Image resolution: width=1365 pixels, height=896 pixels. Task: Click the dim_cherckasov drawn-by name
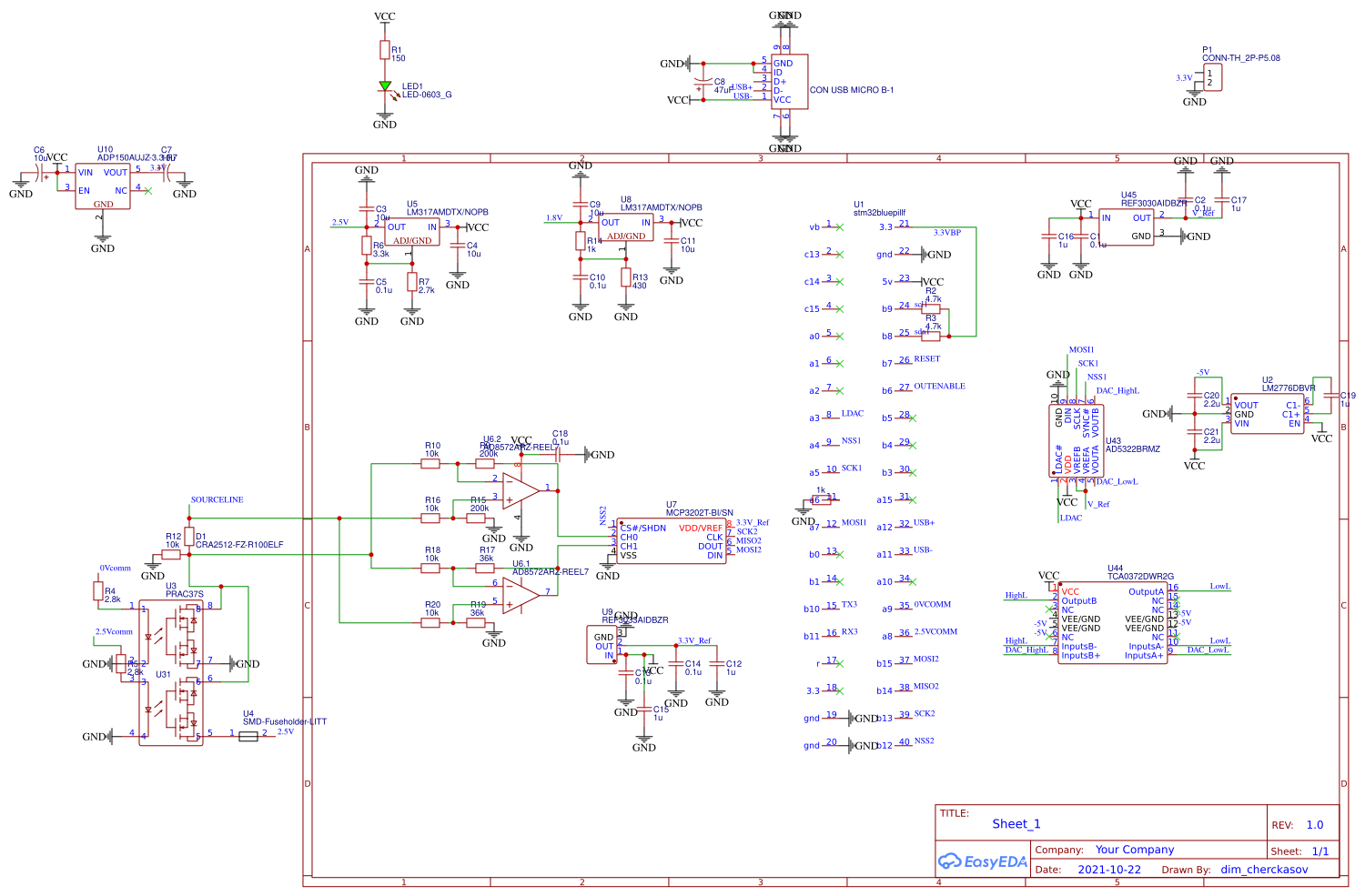point(1265,870)
